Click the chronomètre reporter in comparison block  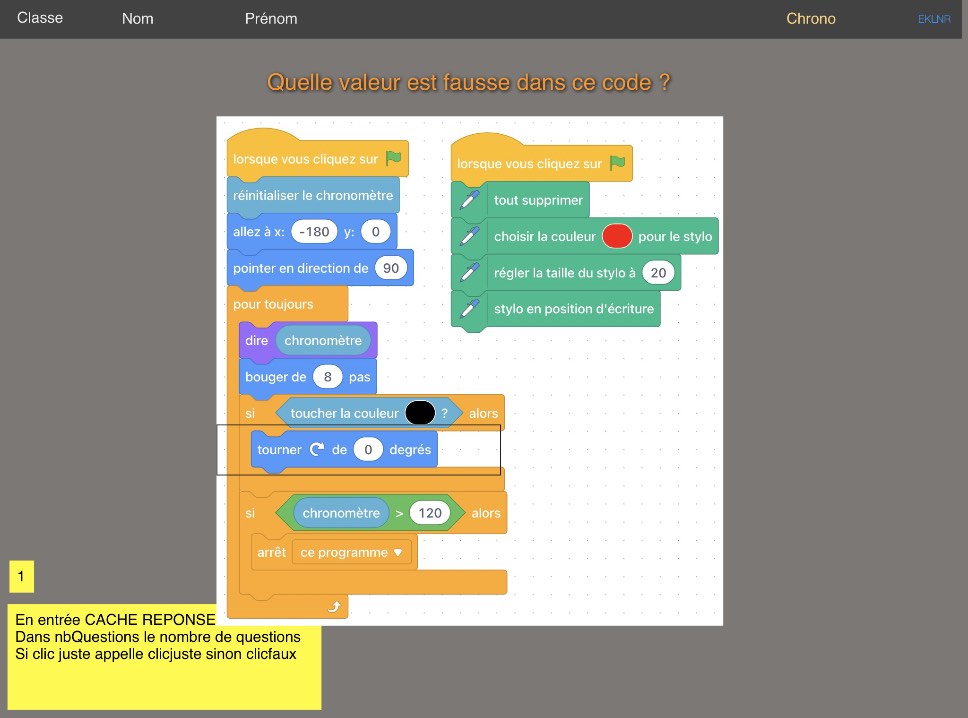point(341,513)
